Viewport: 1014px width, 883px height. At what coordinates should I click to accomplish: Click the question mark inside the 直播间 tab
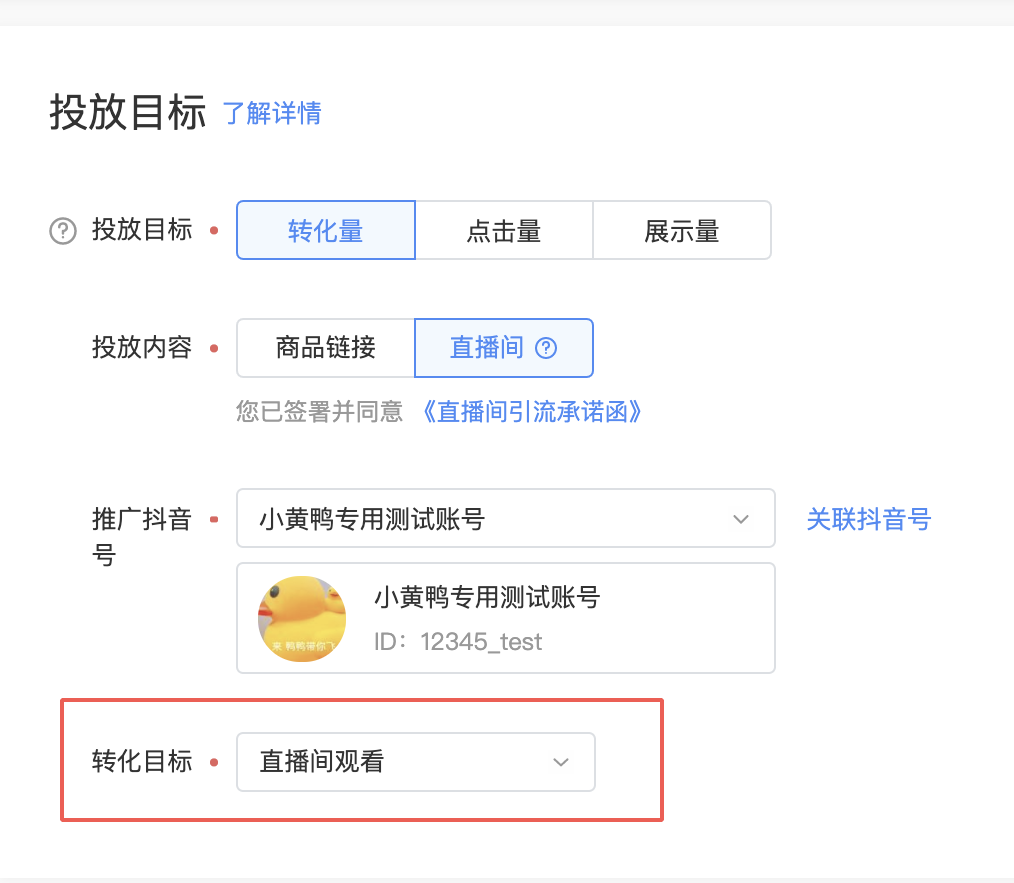[x=545, y=348]
